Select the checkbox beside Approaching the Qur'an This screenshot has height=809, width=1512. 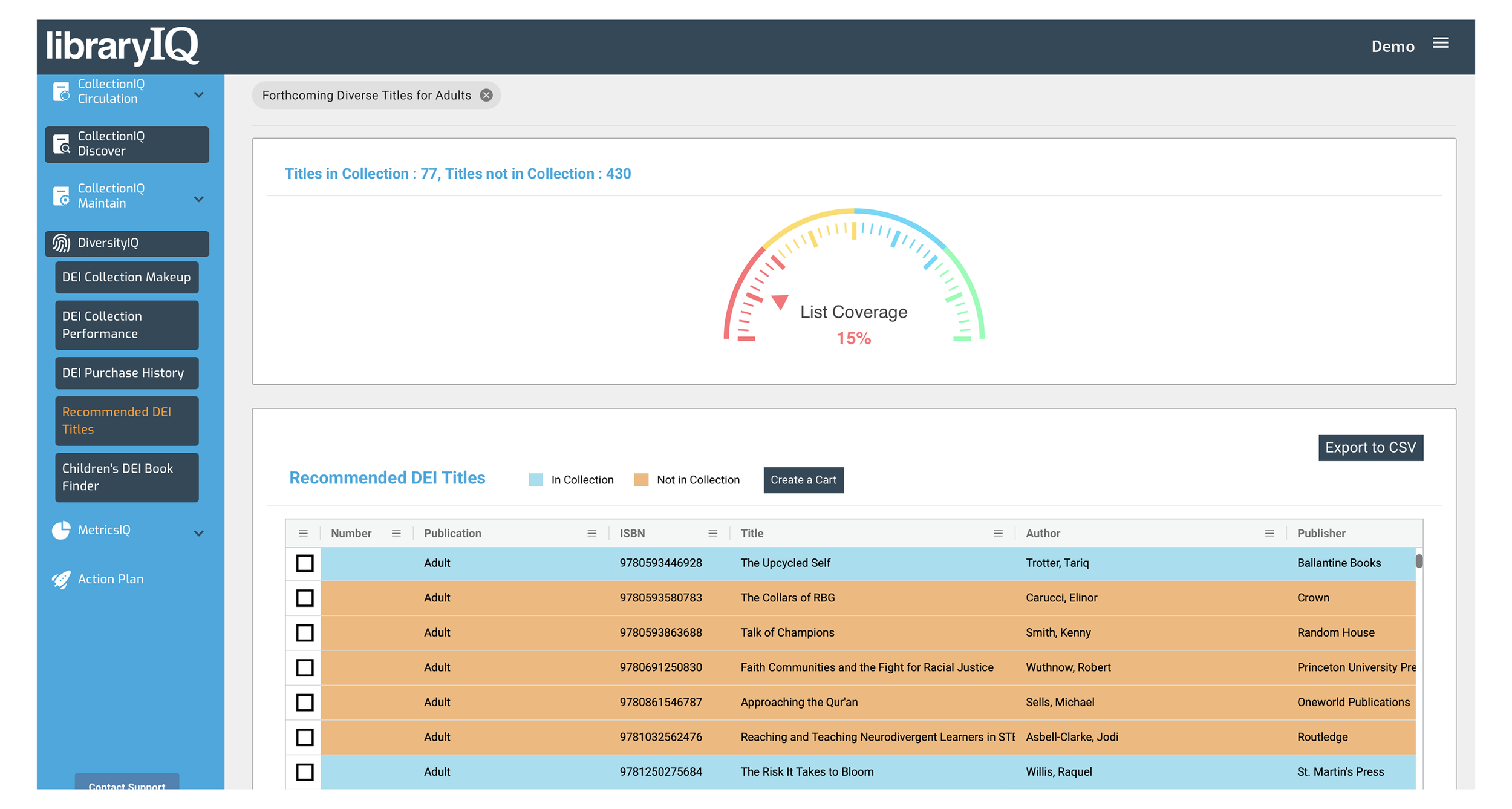(x=304, y=703)
